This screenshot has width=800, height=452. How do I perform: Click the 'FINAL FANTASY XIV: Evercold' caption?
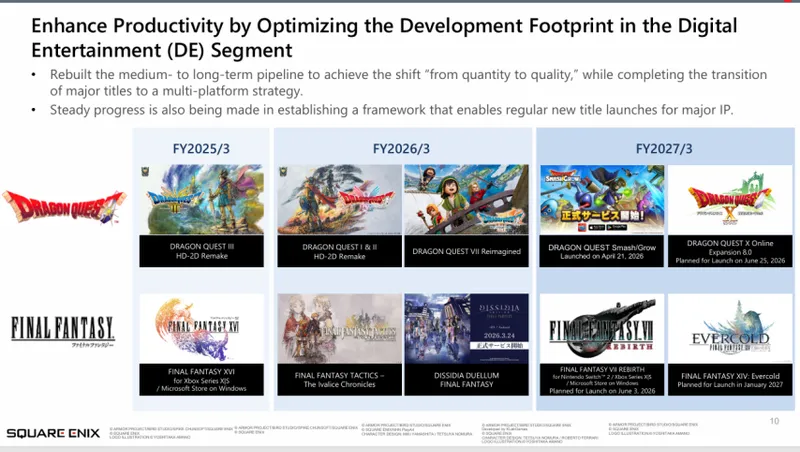coord(730,380)
